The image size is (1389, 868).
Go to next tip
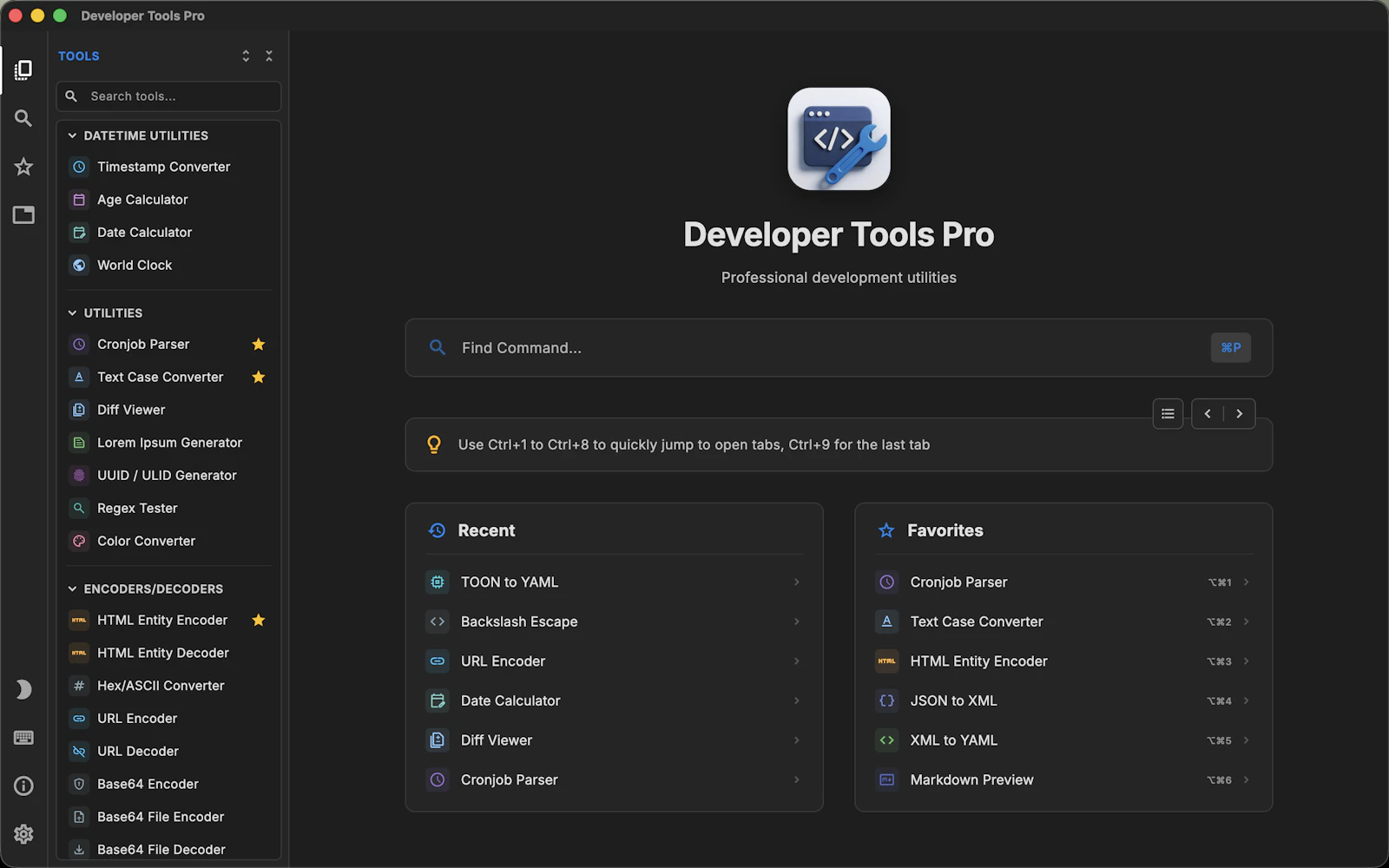click(1240, 414)
